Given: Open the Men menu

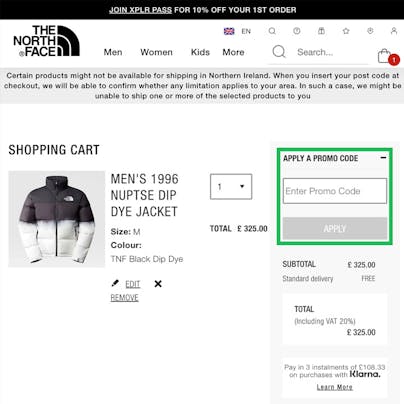Looking at the screenshot, I should click(113, 52).
